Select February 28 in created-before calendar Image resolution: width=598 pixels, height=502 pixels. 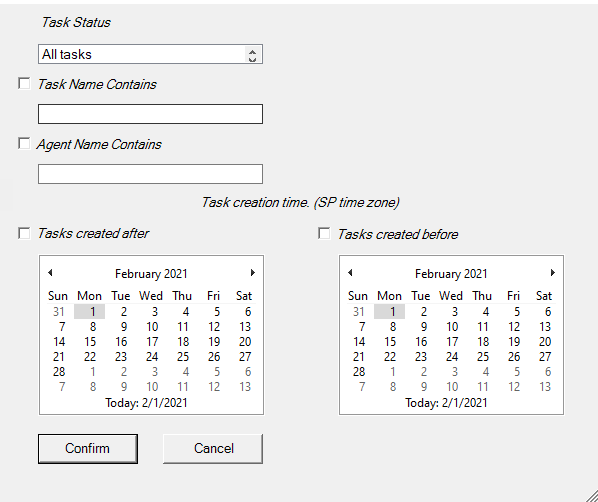point(359,372)
